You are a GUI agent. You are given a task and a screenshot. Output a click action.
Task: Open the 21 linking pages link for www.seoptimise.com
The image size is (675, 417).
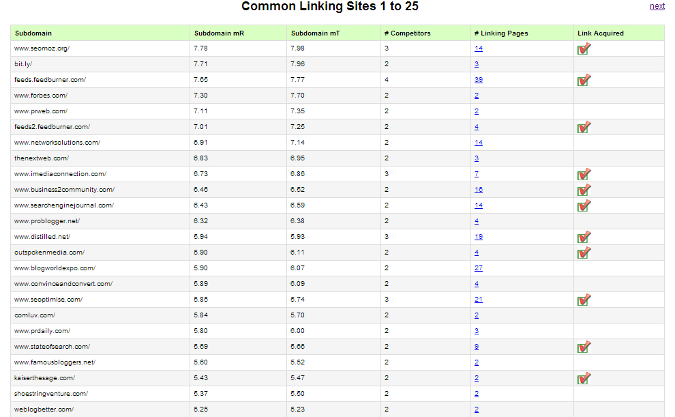coord(479,300)
